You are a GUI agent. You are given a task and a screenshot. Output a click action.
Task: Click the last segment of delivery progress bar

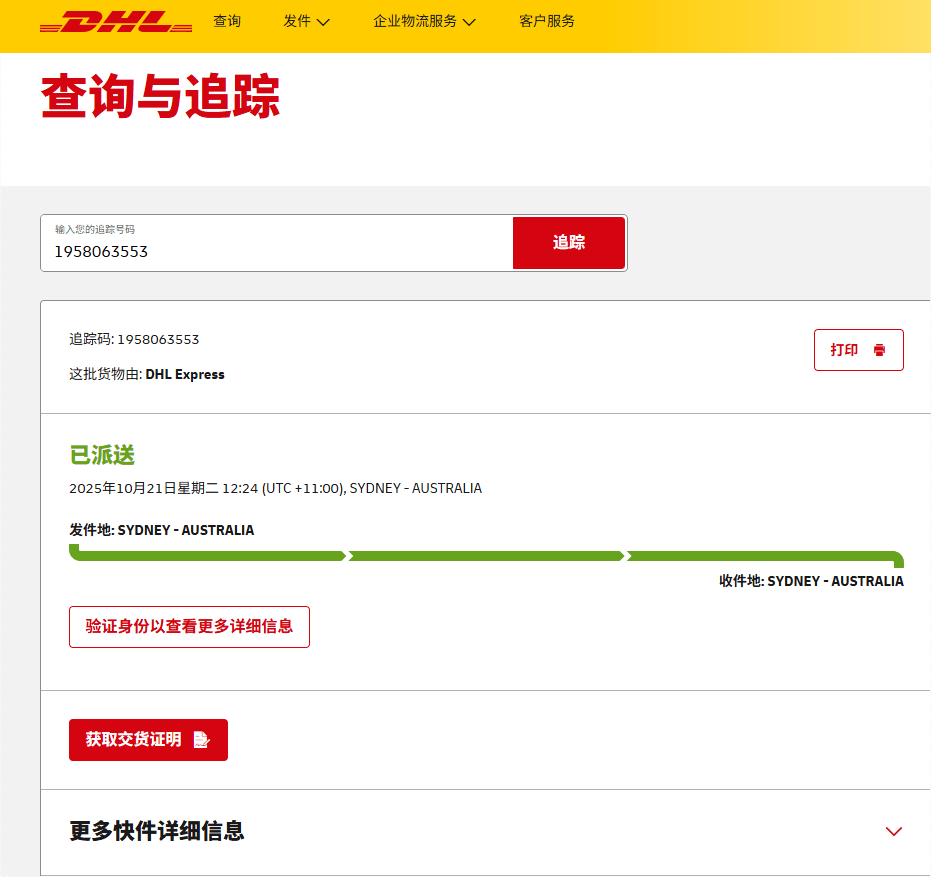point(764,556)
